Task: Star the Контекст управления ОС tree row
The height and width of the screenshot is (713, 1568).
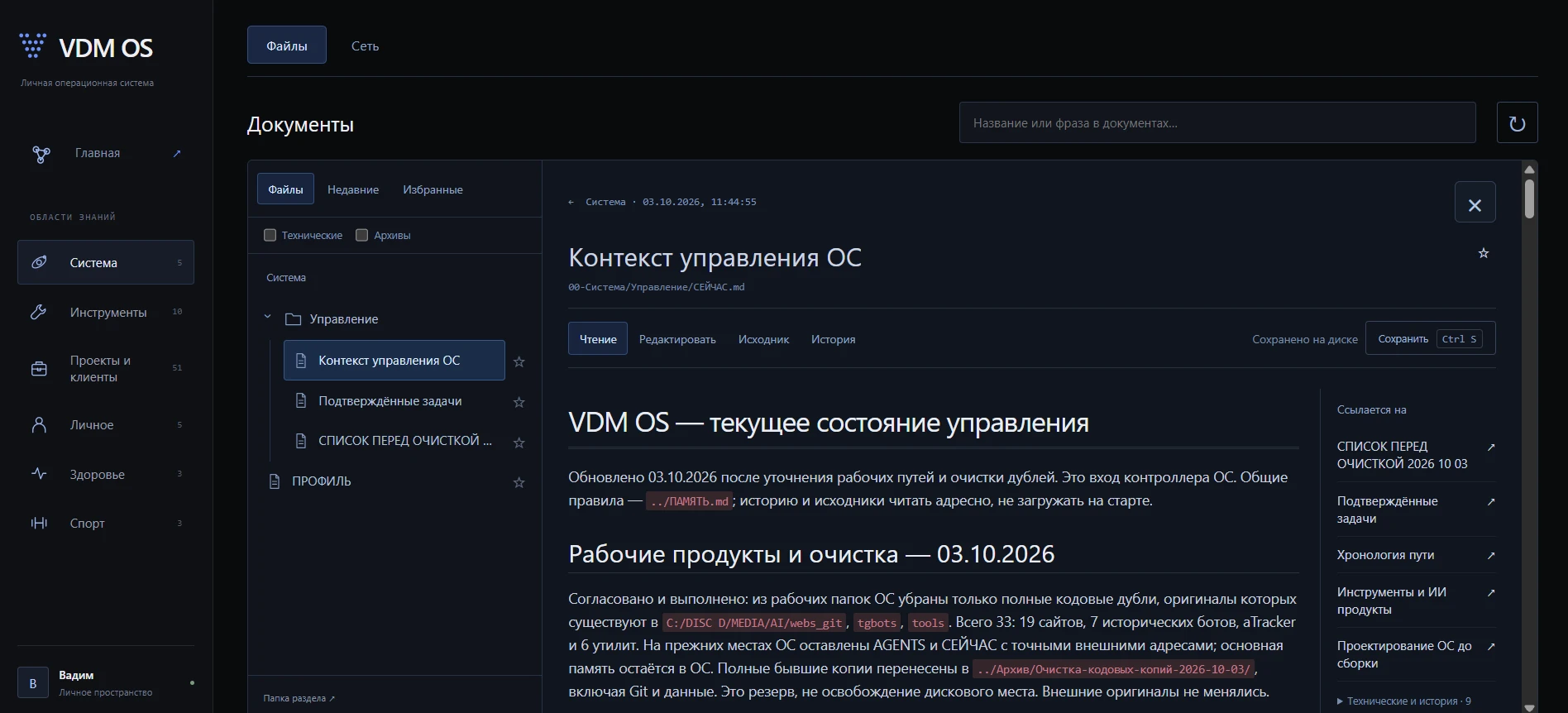Action: 519,361
